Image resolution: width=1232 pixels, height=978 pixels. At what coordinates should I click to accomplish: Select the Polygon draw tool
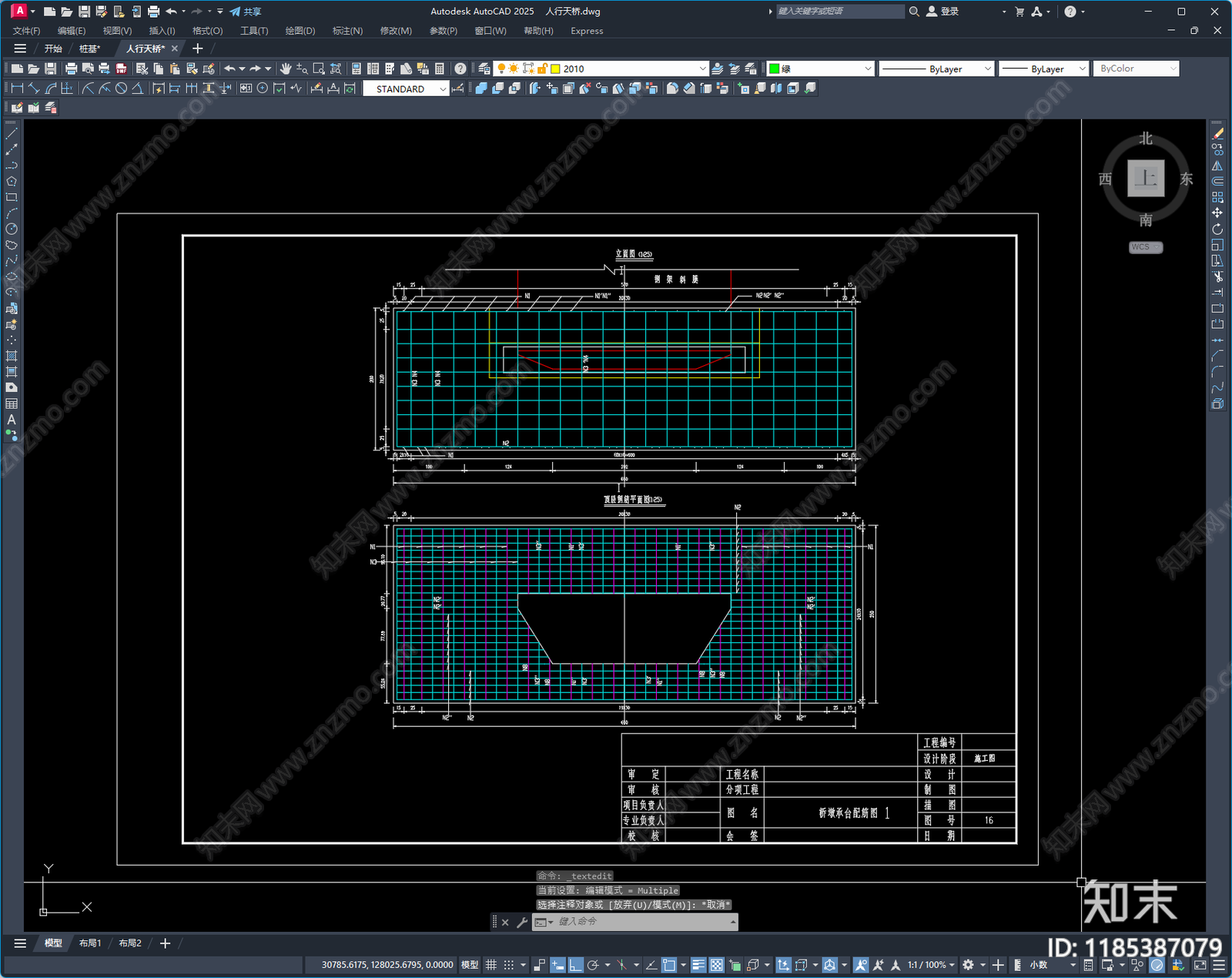[12, 182]
